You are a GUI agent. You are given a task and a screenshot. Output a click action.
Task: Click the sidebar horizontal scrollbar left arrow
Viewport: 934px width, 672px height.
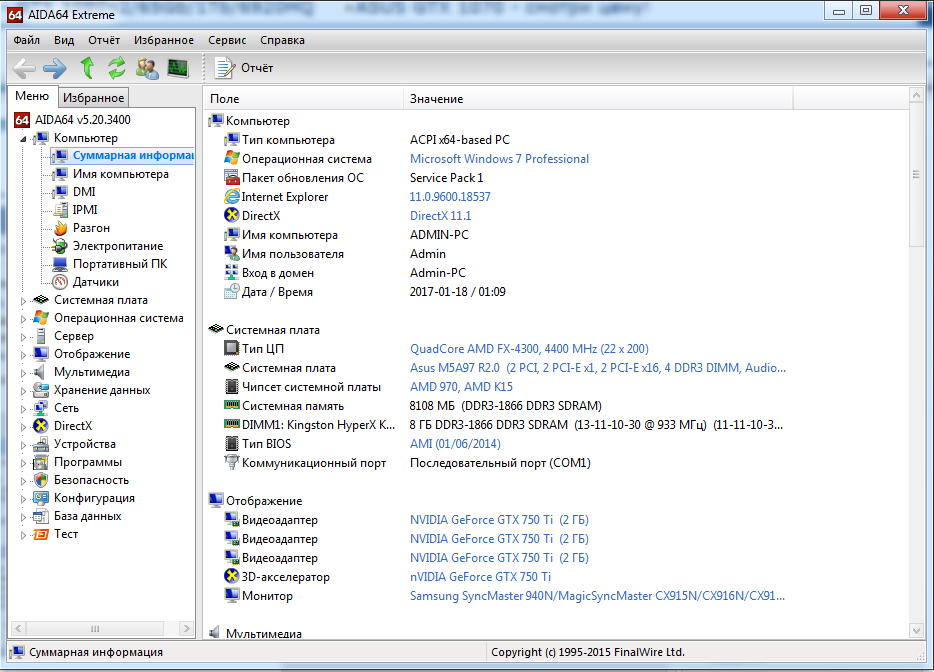[x=18, y=629]
